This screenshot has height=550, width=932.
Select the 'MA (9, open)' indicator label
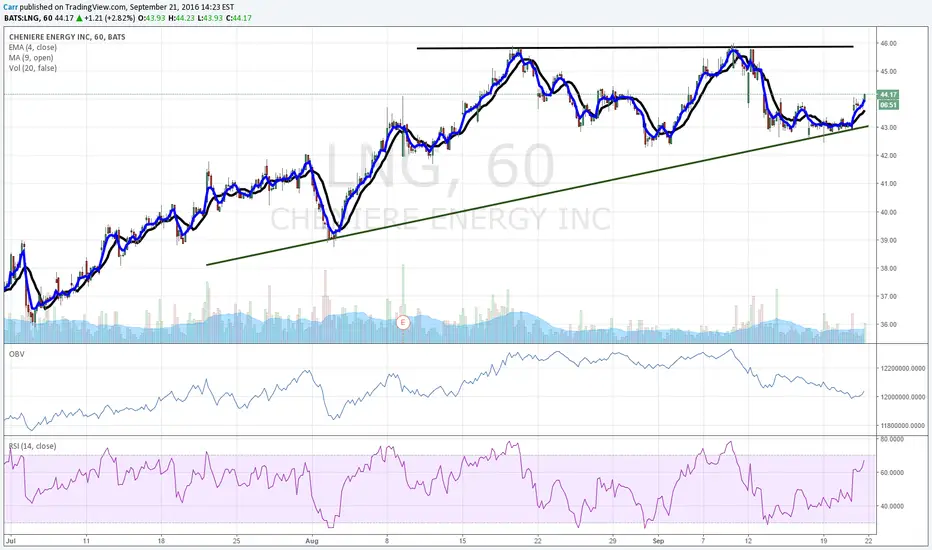(x=31, y=58)
